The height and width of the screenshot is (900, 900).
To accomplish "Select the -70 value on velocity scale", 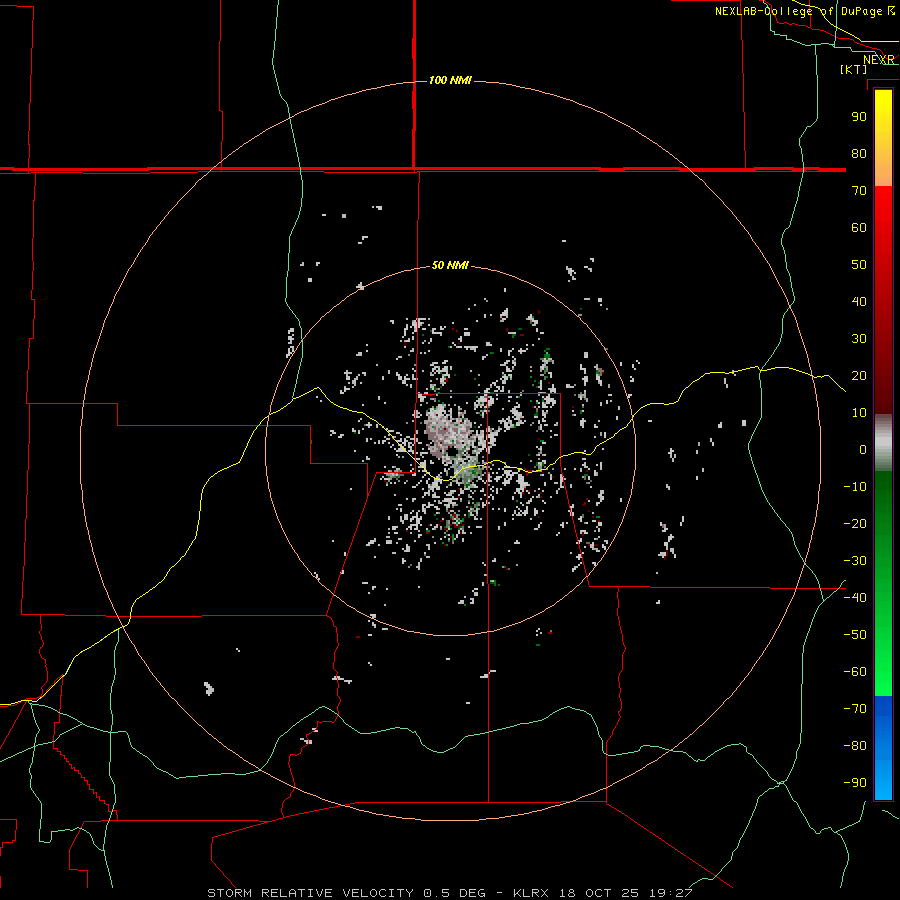I will click(x=855, y=709).
